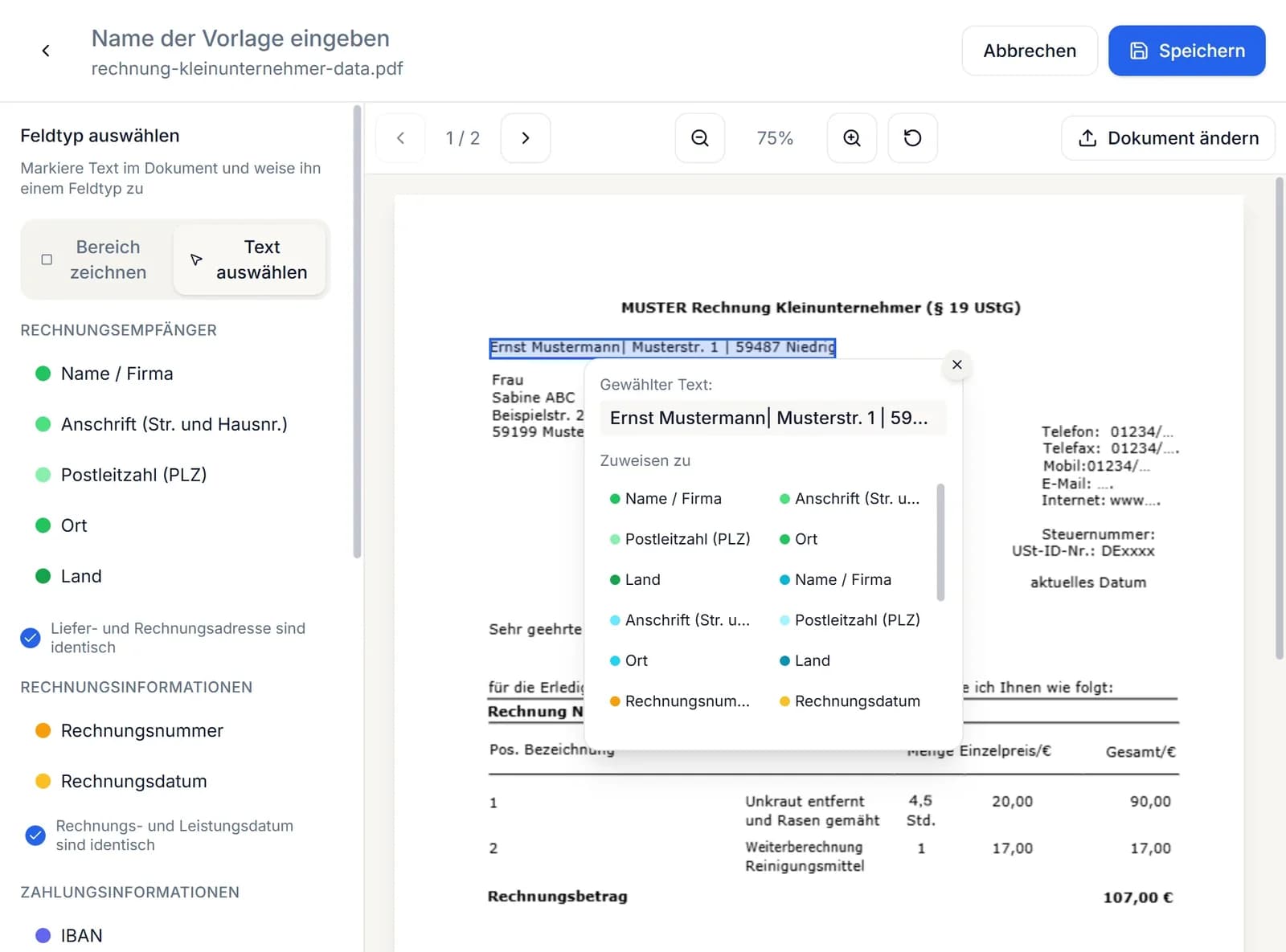Click the Name der Vorlage eingeben field
Screen dimensions: 1286x952
tap(240, 38)
